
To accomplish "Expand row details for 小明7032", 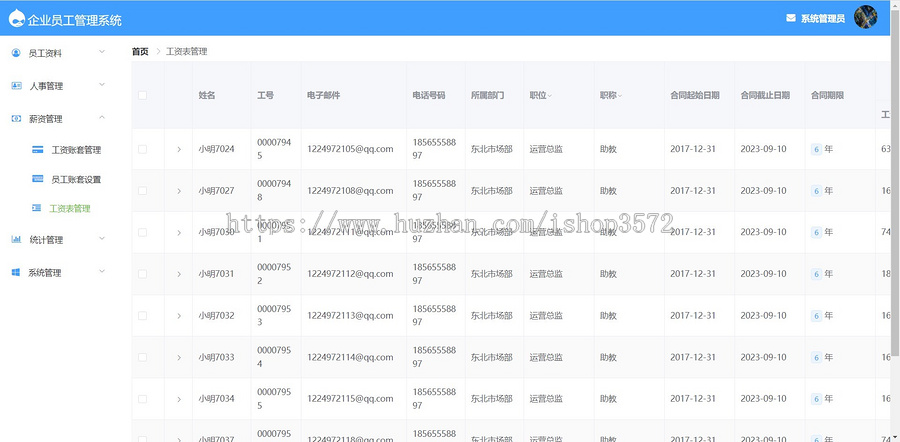I will coord(179,316).
